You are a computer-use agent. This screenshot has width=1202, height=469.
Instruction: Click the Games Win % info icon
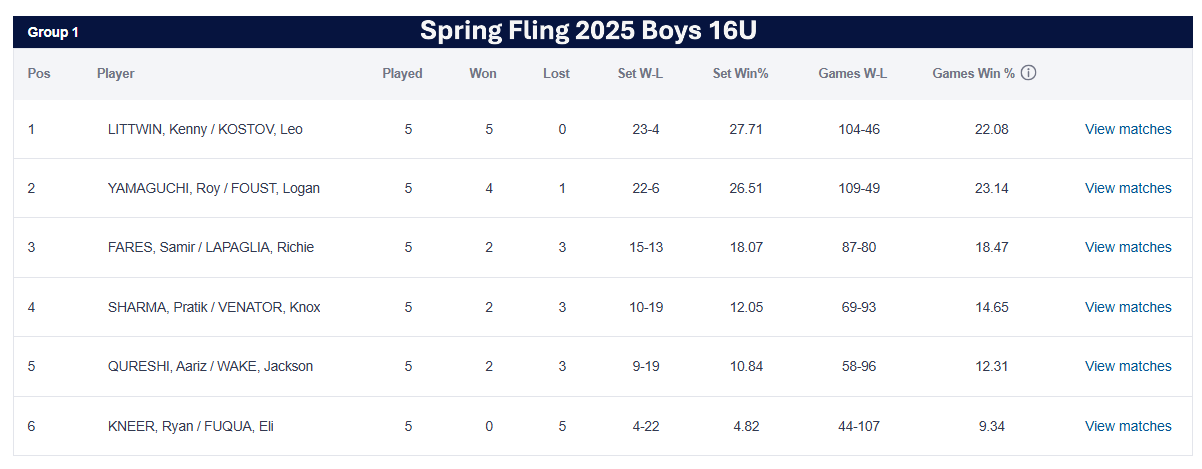coord(1028,73)
